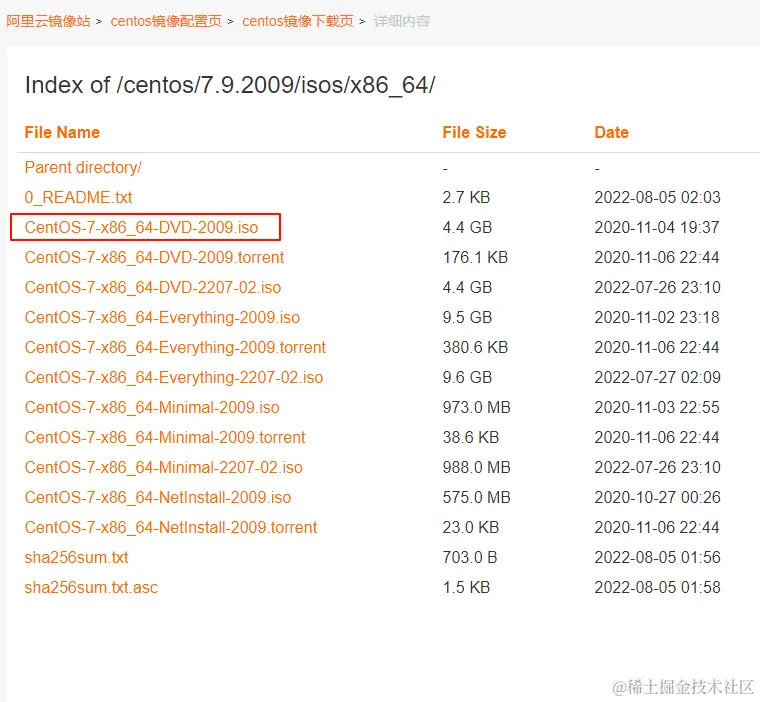Viewport: 760px width, 702px height.
Task: Open the 0_README.txt file
Action: [x=78, y=198]
